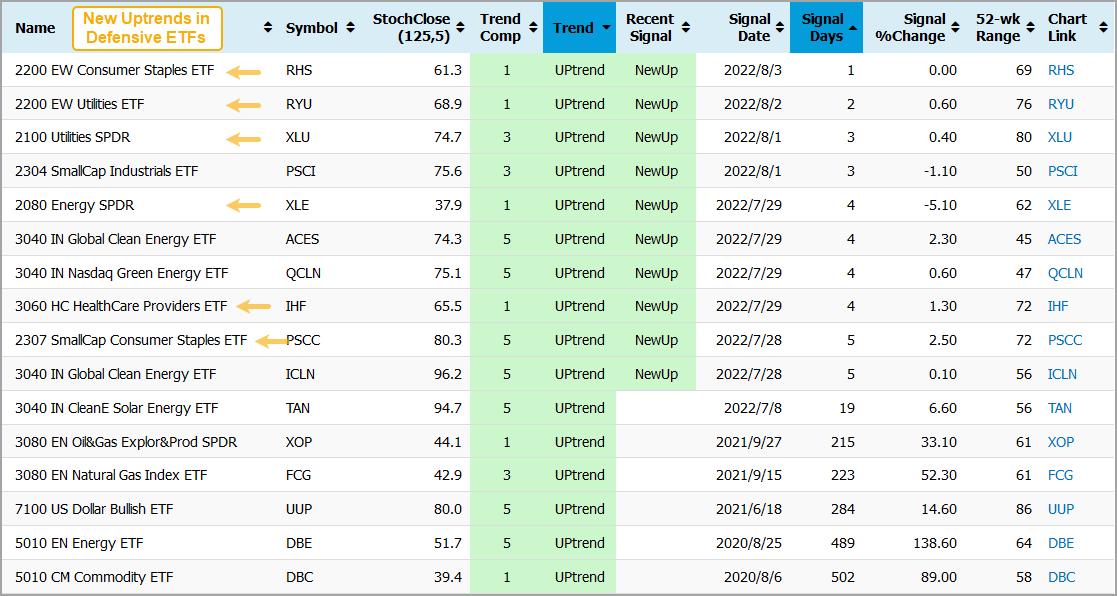Image resolution: width=1117 pixels, height=596 pixels.
Task: Follow the TAN chart link
Action: (x=1059, y=408)
